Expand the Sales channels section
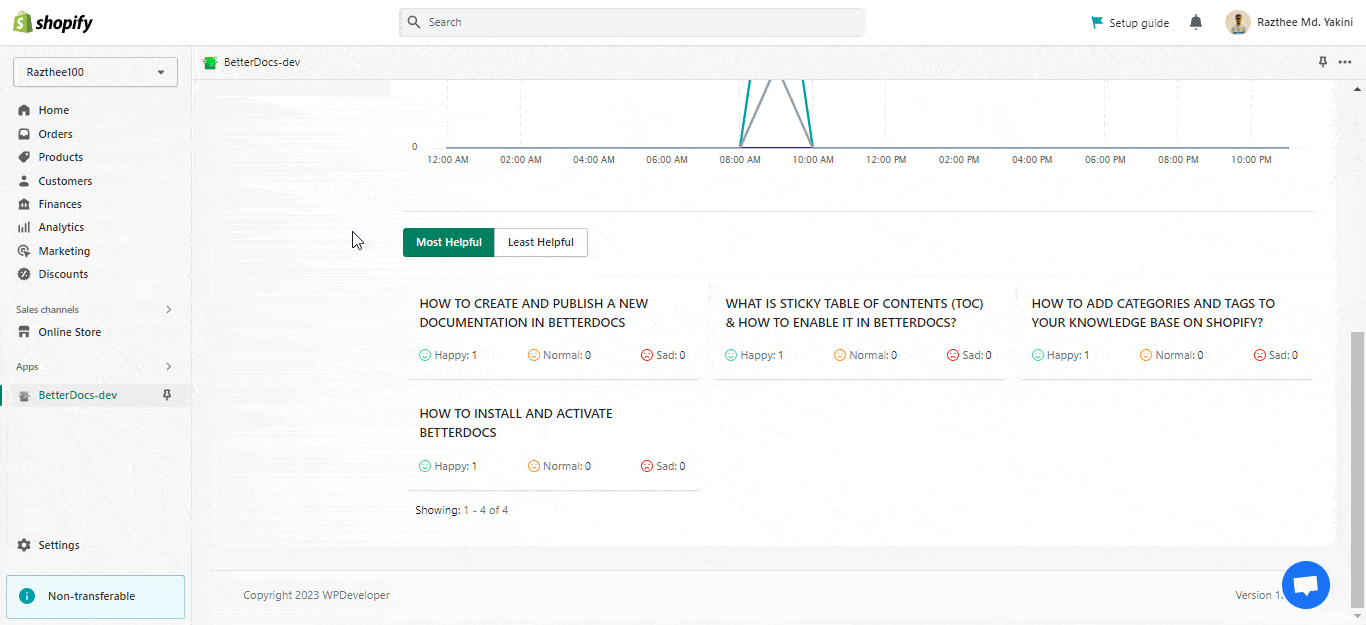 168,309
